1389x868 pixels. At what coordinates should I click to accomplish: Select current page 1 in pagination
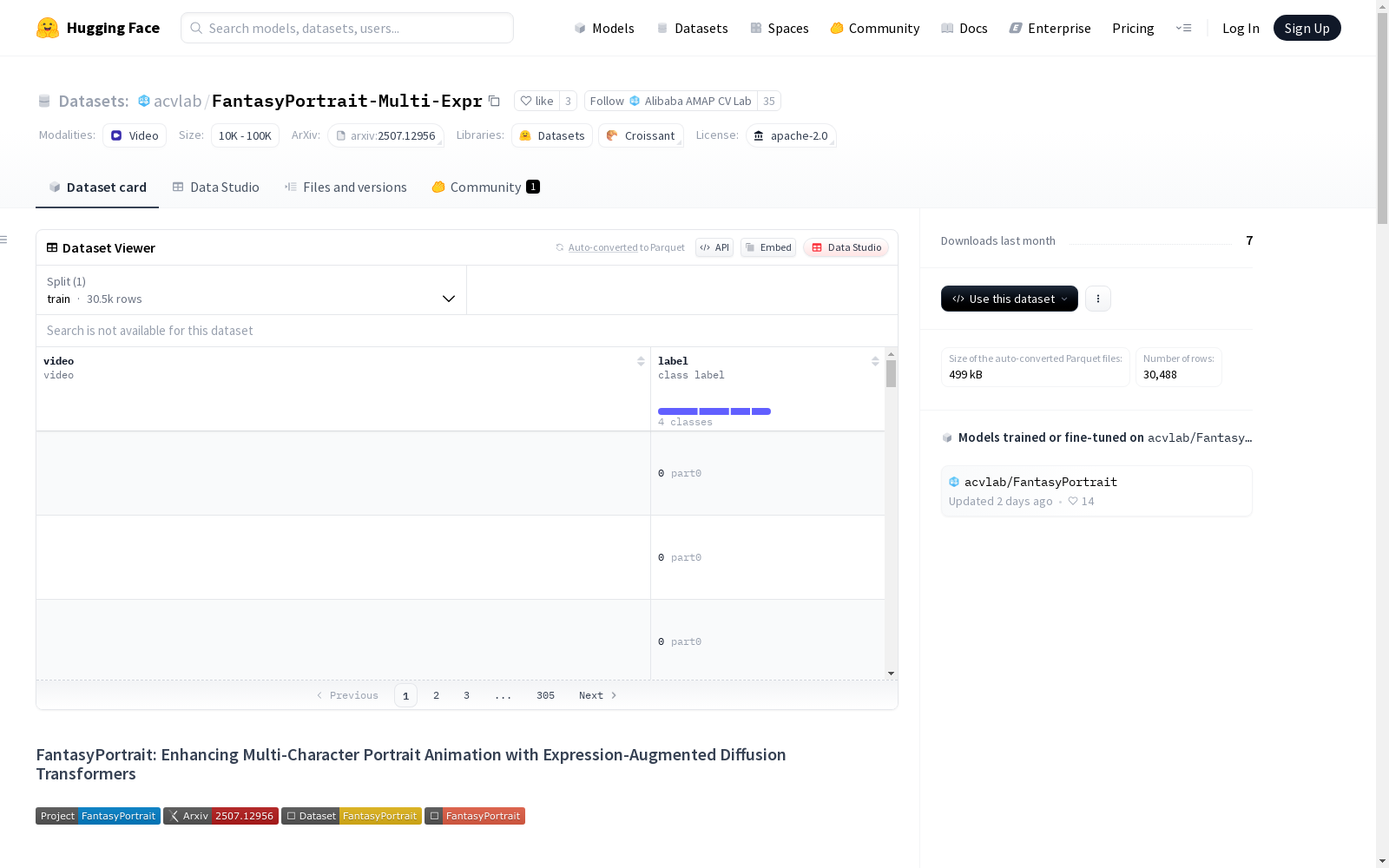click(405, 695)
